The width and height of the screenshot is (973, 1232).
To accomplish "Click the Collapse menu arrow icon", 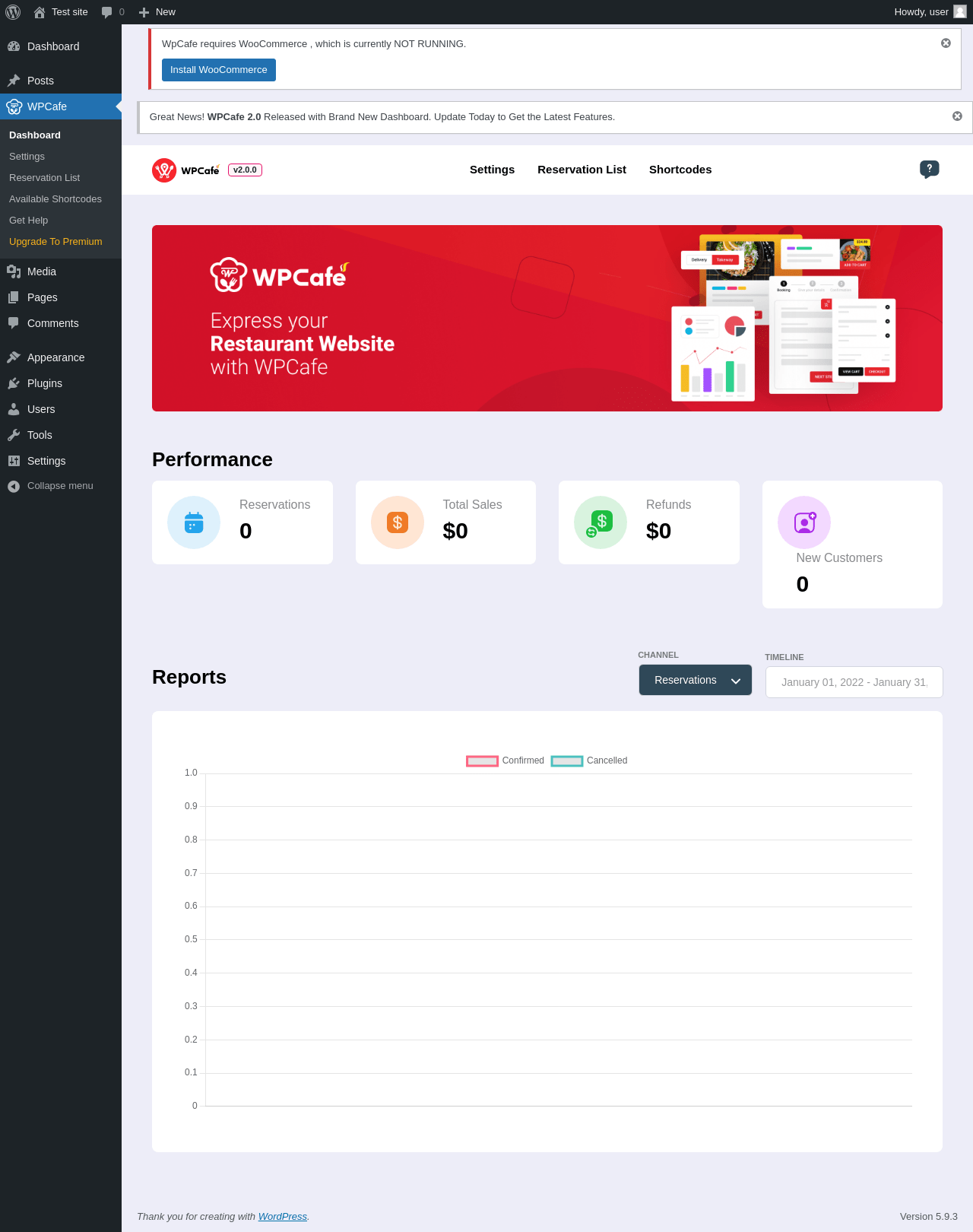I will 14,487.
